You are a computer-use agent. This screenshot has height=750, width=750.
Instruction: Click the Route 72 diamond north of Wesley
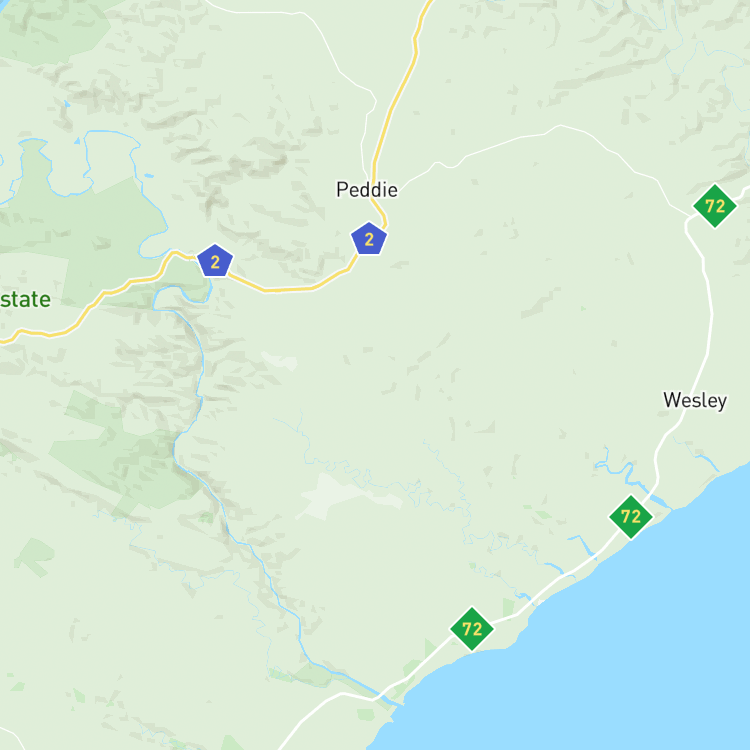[715, 206]
